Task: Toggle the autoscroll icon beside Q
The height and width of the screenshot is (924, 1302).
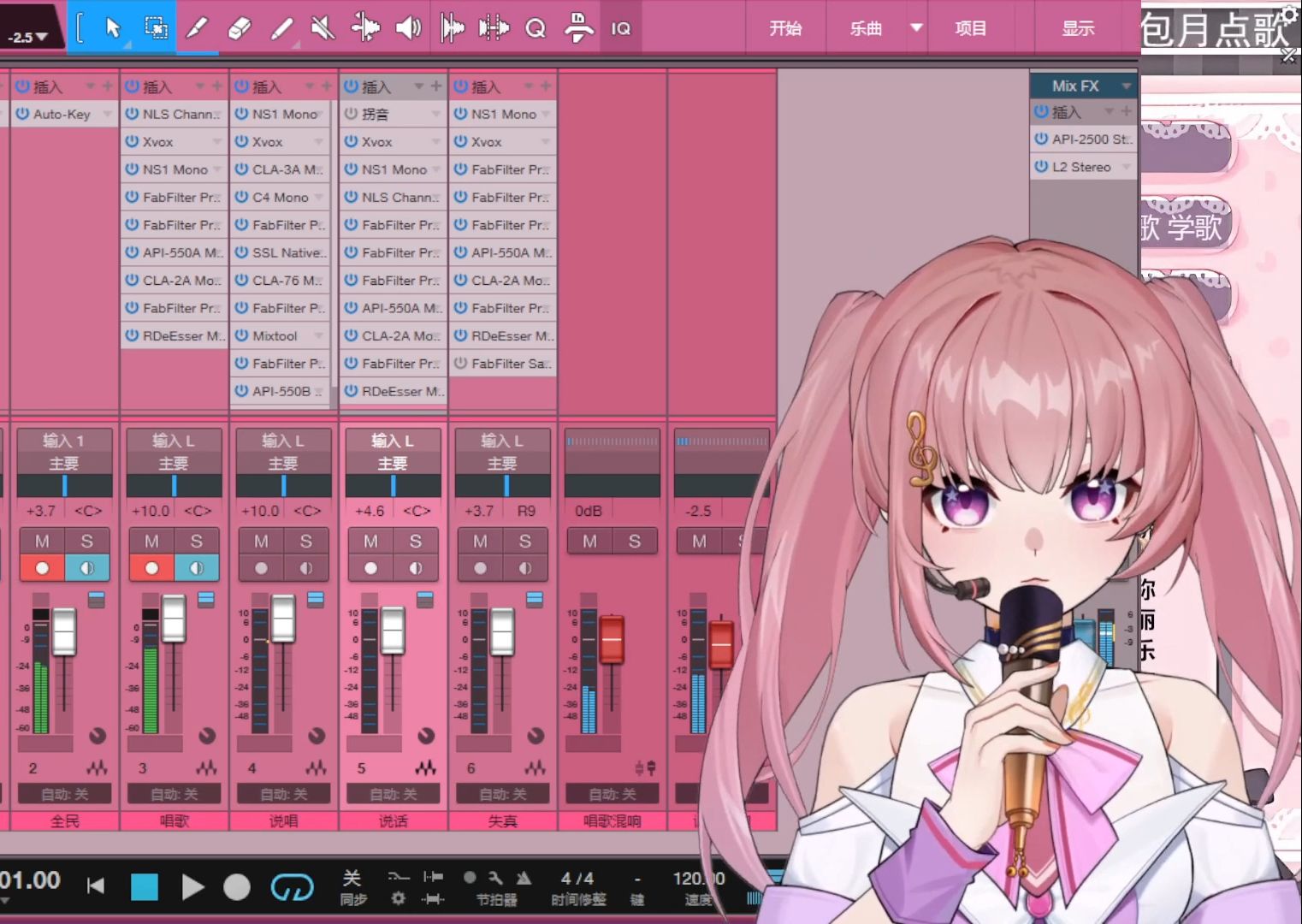Action: (579, 28)
